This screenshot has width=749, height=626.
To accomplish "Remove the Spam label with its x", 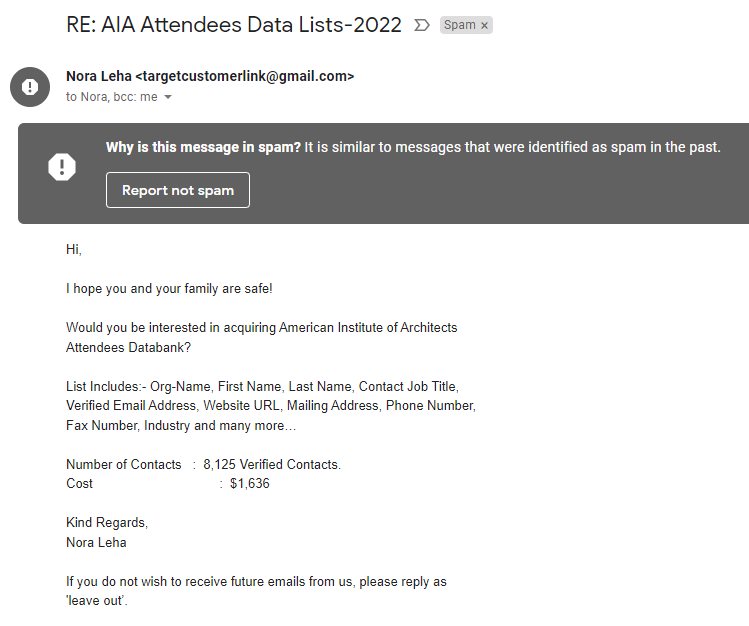I will pos(484,25).
